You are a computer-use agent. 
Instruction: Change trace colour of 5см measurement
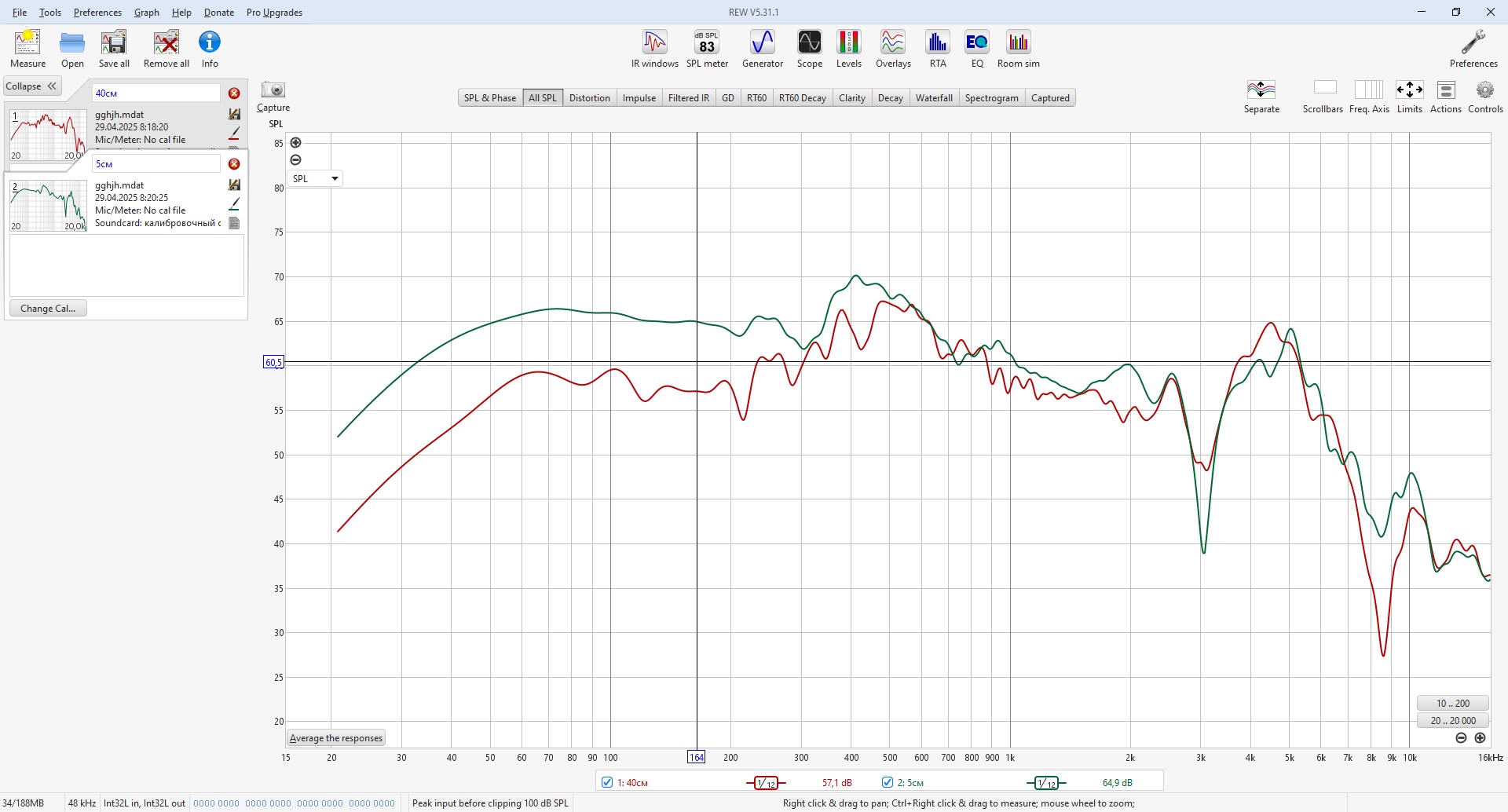[234, 204]
